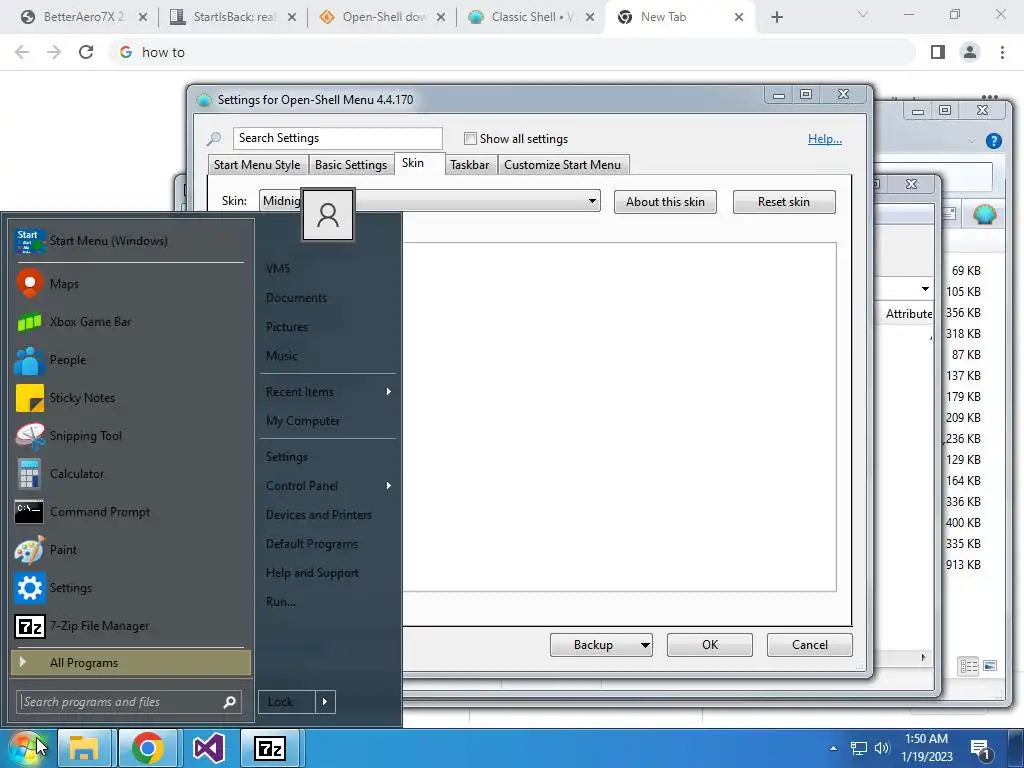Open the People app icon
The image size is (1024, 768).
pos(29,360)
